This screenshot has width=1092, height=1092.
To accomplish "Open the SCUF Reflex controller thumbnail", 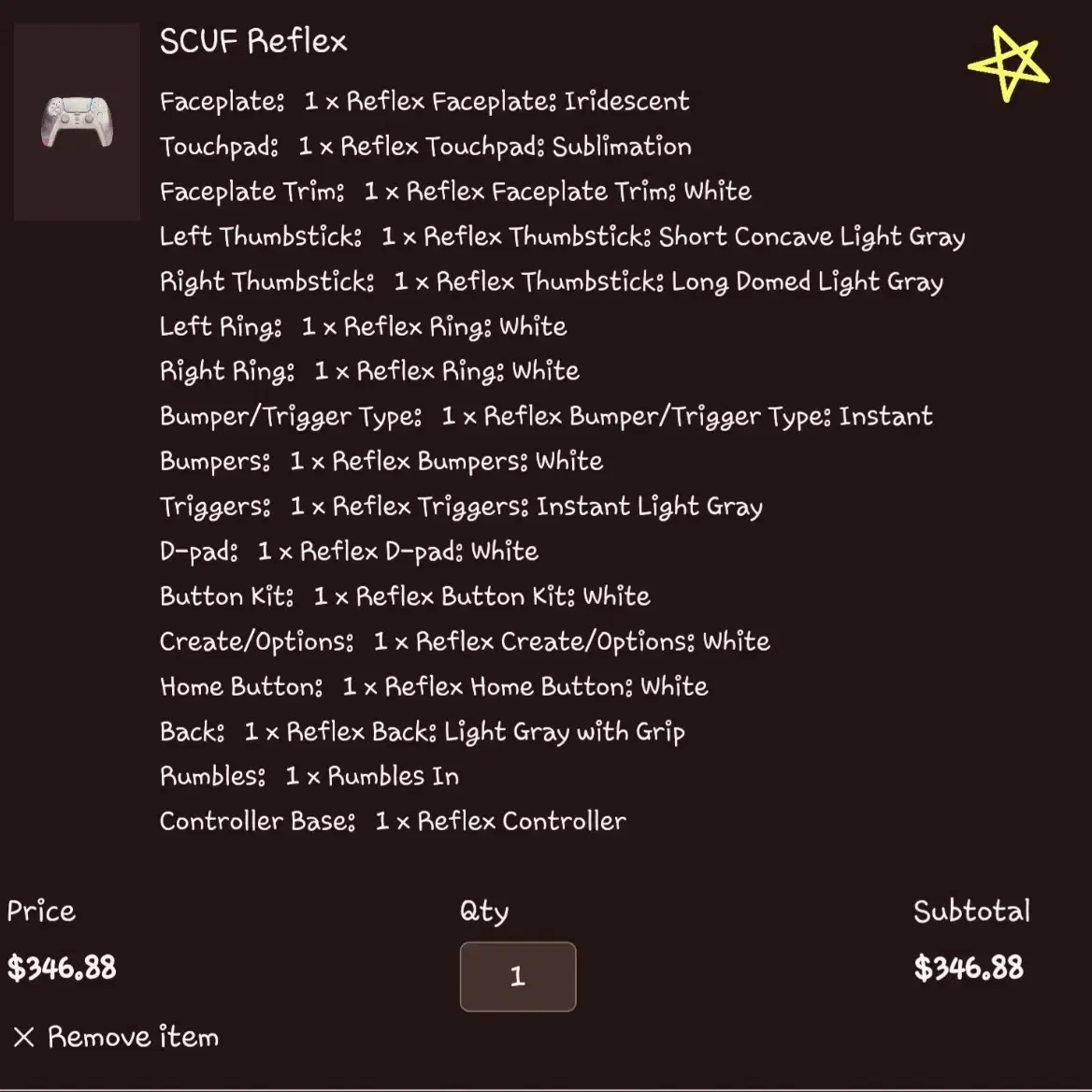I will tap(77, 122).
